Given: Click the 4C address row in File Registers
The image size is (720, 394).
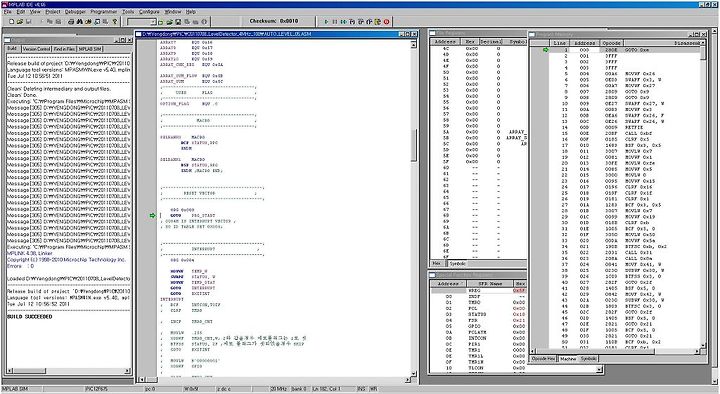Looking at the screenshot, I should (478, 48).
